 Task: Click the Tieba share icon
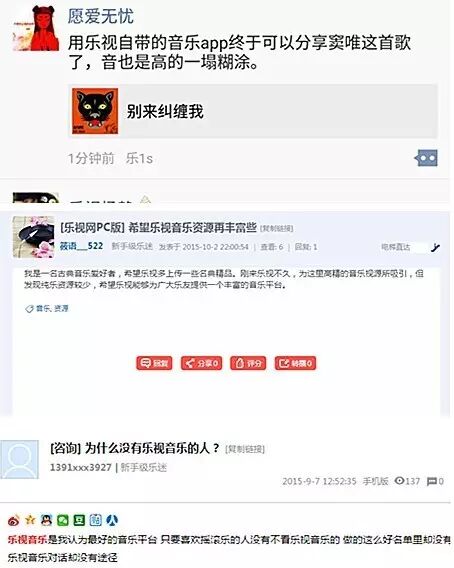(96, 520)
